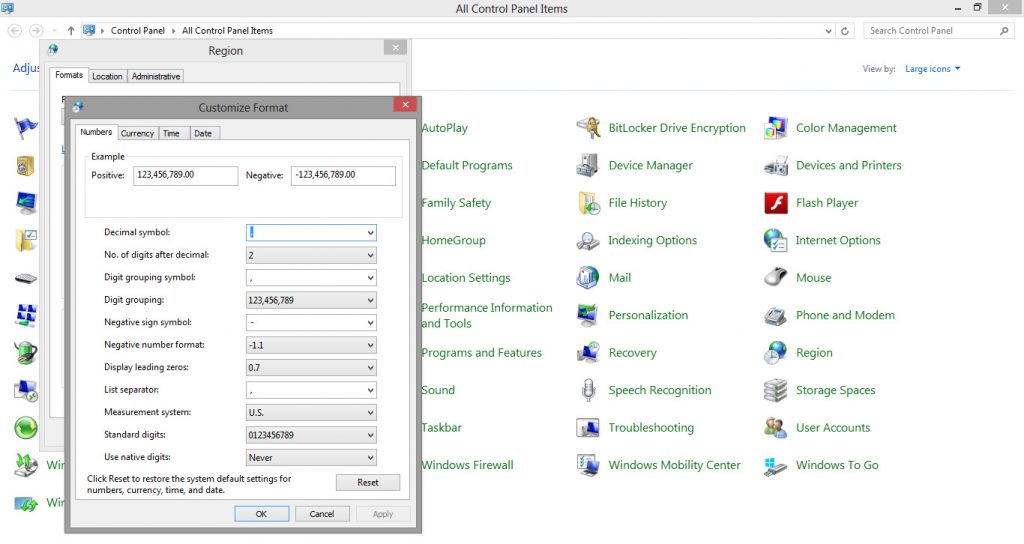Image resolution: width=1024 pixels, height=544 pixels.
Task: Switch to Administrative tab in Region window
Action: 155,76
